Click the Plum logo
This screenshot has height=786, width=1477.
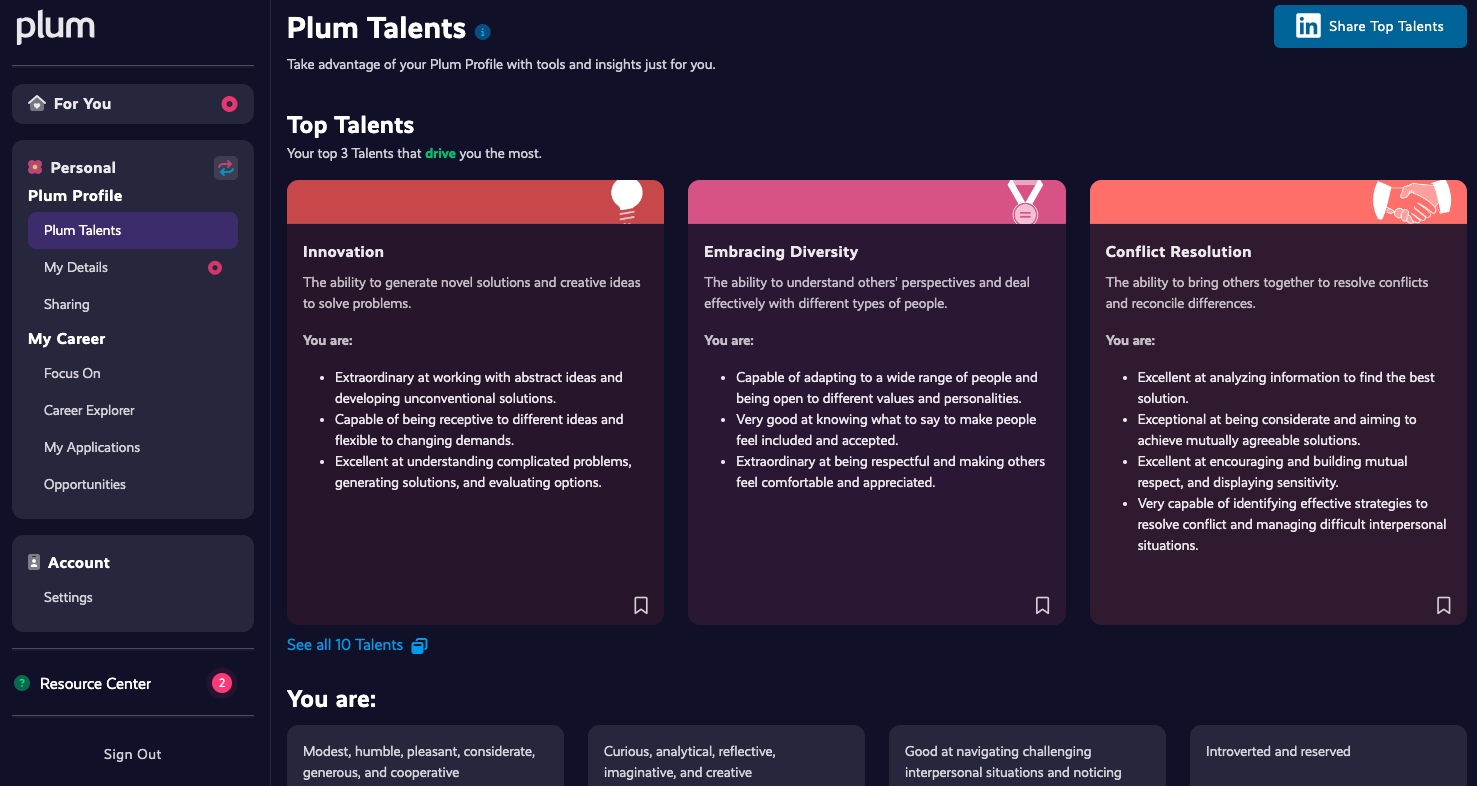(x=56, y=27)
